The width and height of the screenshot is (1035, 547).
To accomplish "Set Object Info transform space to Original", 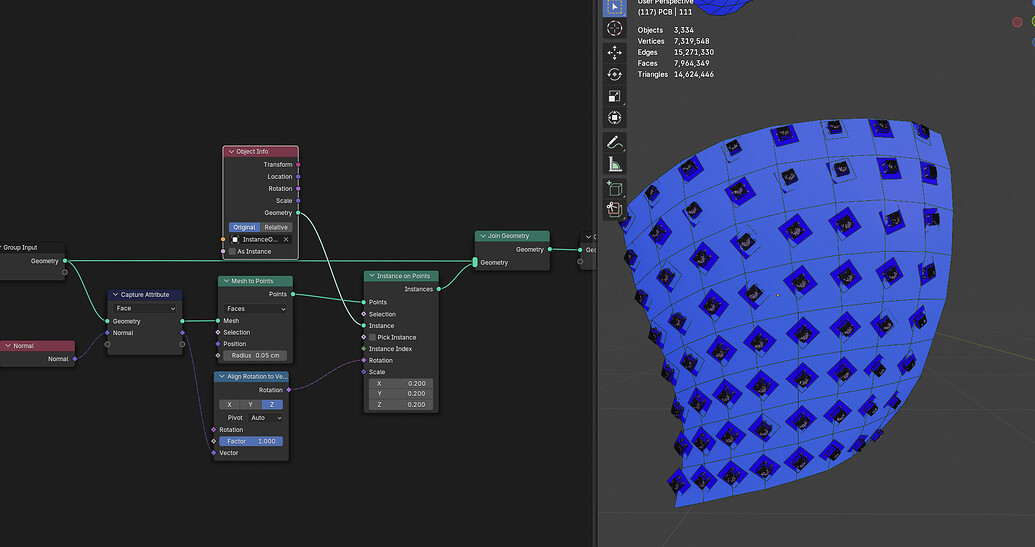I will point(244,227).
